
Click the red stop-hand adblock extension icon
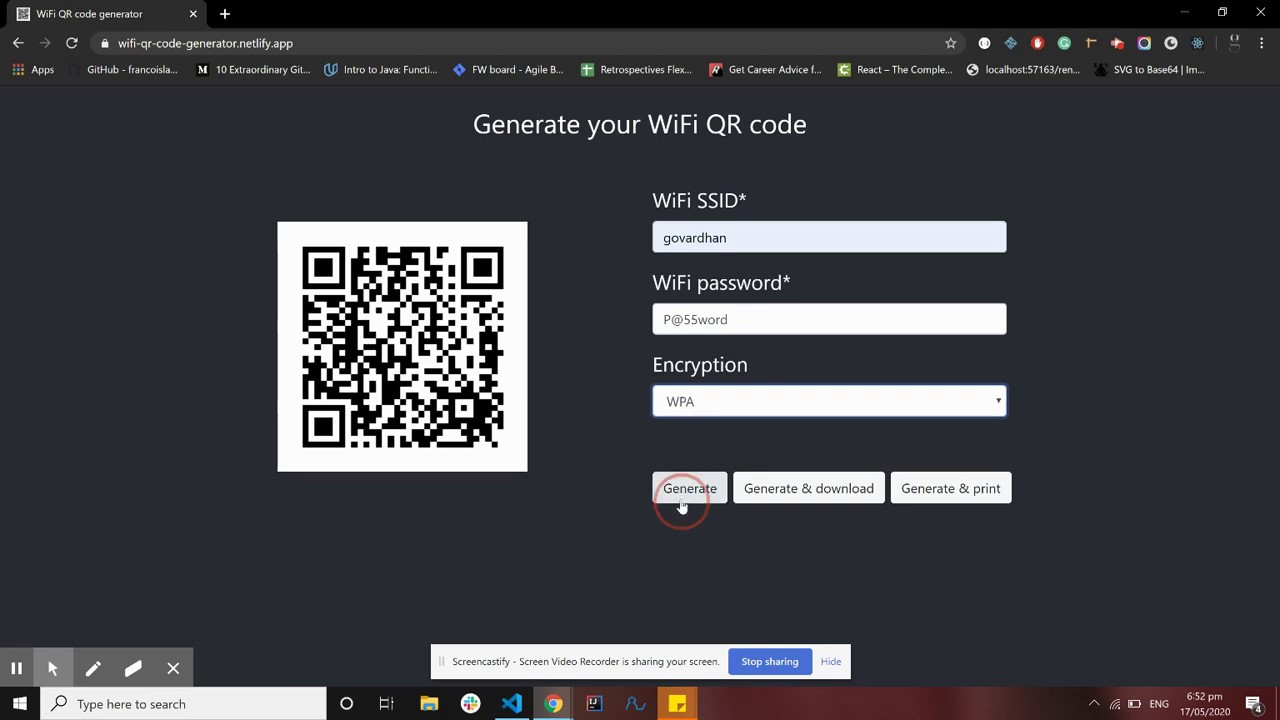coord(1037,43)
